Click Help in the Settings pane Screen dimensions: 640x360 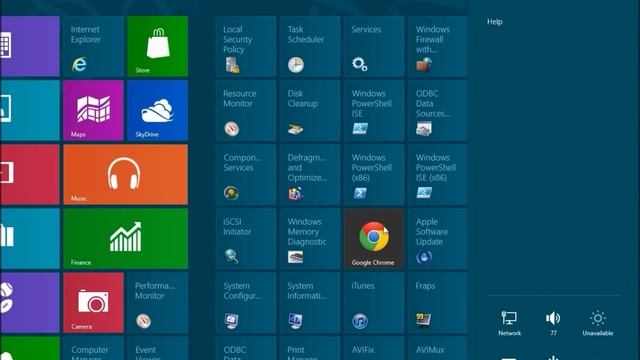coord(495,22)
